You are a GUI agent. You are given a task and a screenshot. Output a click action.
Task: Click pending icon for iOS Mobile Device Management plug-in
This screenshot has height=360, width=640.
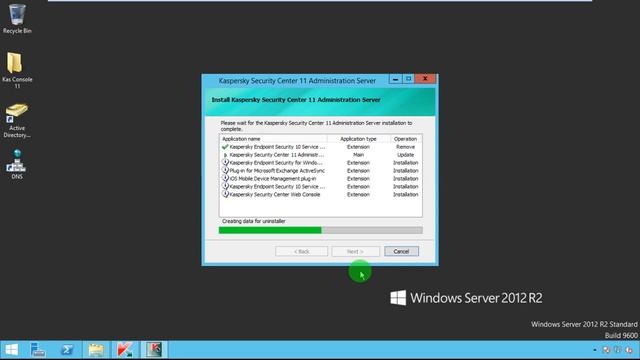pyautogui.click(x=225, y=178)
